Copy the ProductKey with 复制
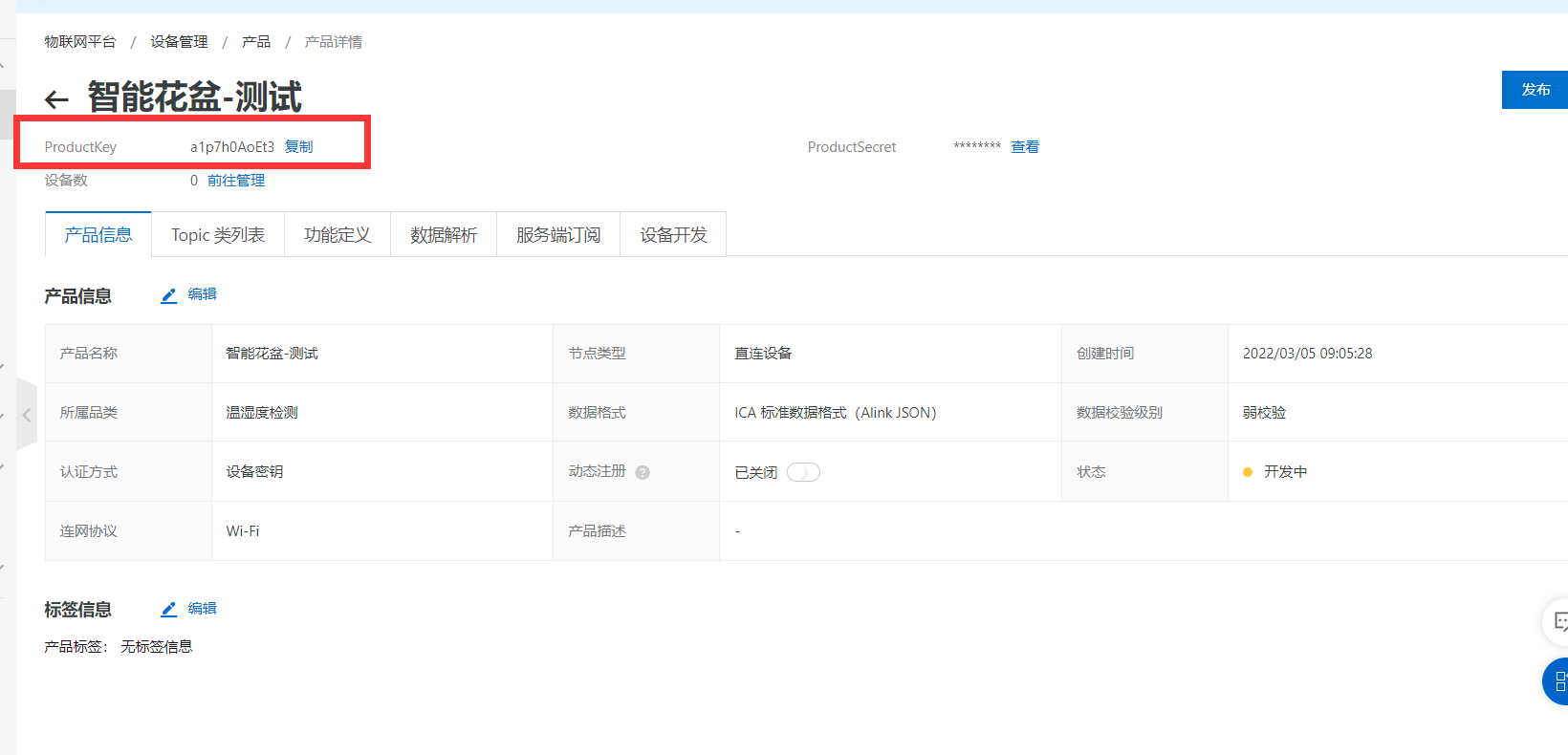 (298, 147)
